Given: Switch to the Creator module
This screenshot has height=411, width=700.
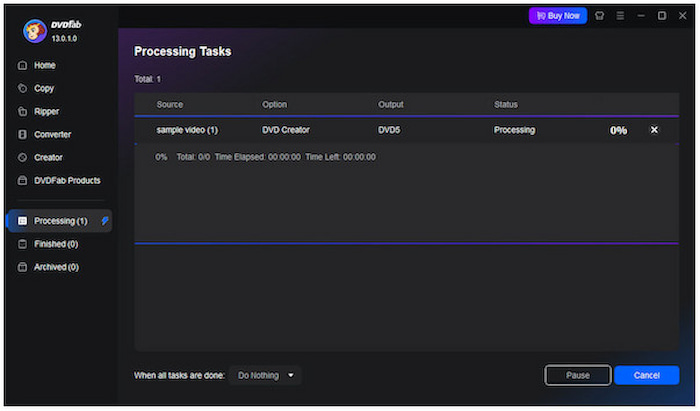Looking at the screenshot, I should click(x=48, y=158).
